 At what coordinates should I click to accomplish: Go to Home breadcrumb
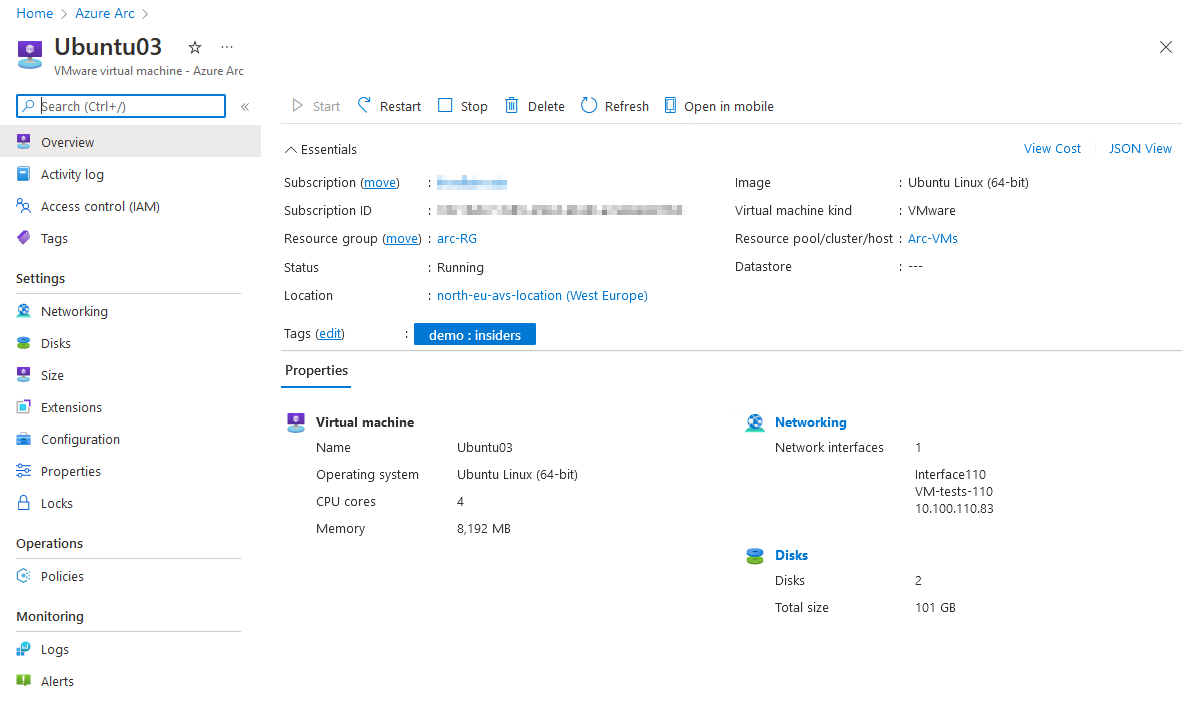pyautogui.click(x=35, y=14)
